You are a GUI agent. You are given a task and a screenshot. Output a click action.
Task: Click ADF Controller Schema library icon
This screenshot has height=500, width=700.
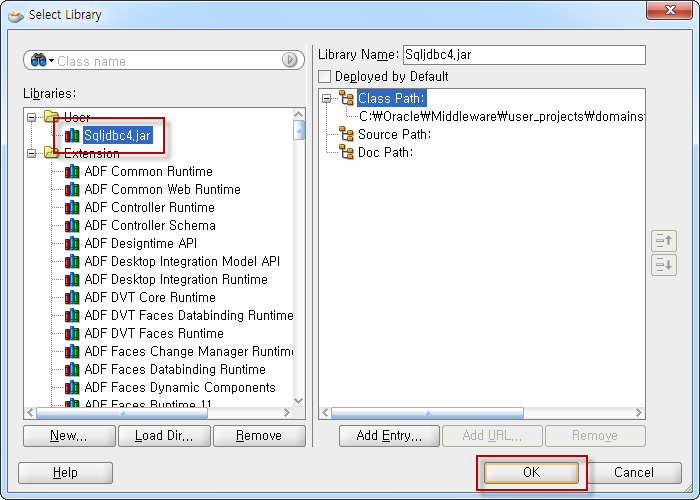72,225
